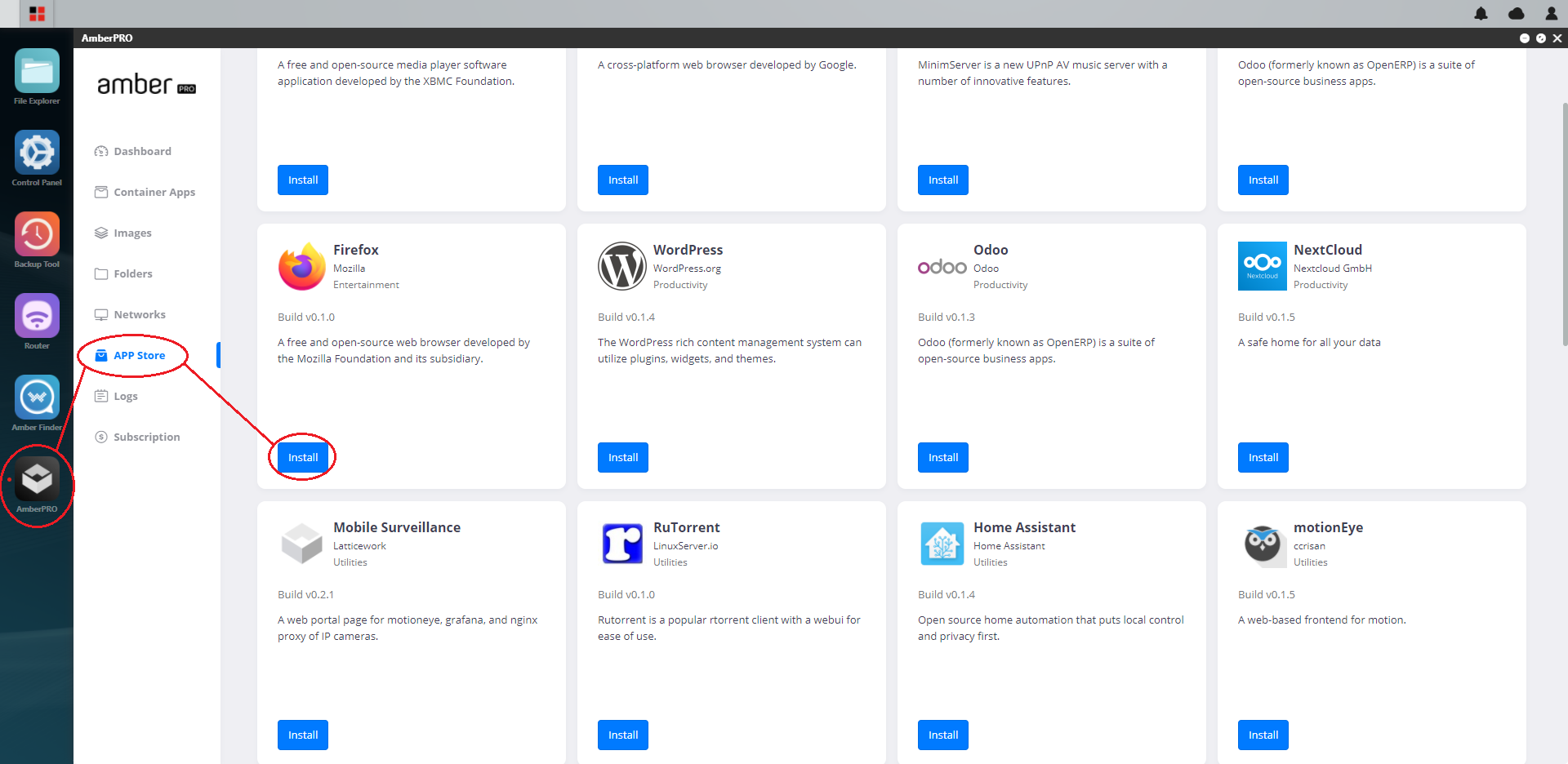
Task: Open the user account icon
Action: tap(1551, 14)
